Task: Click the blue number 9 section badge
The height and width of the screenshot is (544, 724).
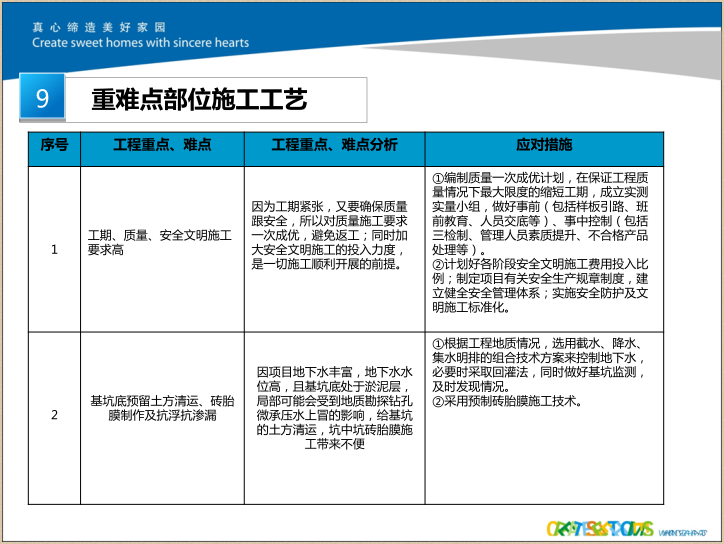Action: [42, 98]
